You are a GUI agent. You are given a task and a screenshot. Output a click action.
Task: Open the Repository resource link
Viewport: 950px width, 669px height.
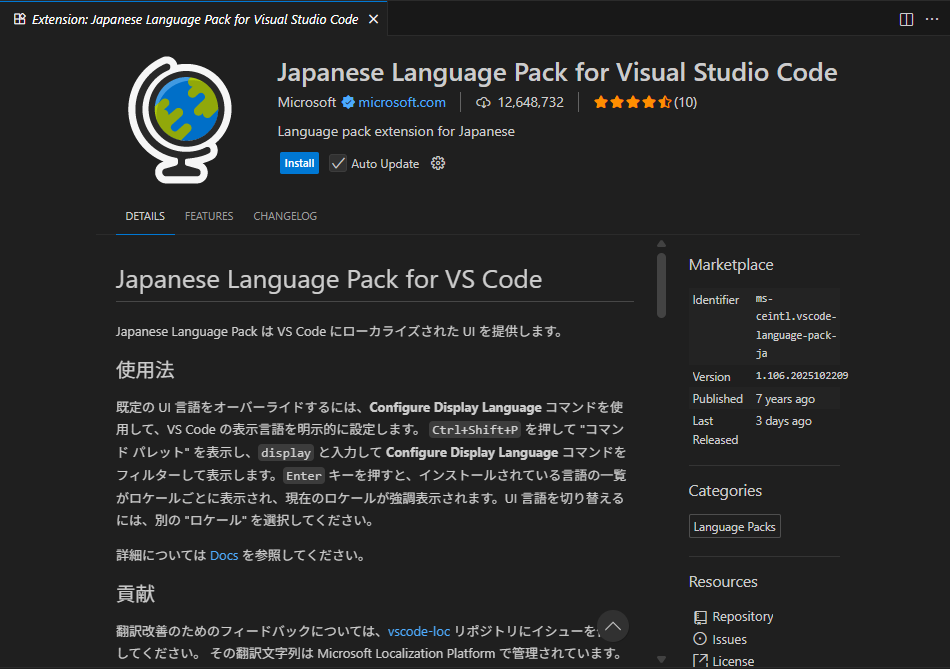click(742, 616)
